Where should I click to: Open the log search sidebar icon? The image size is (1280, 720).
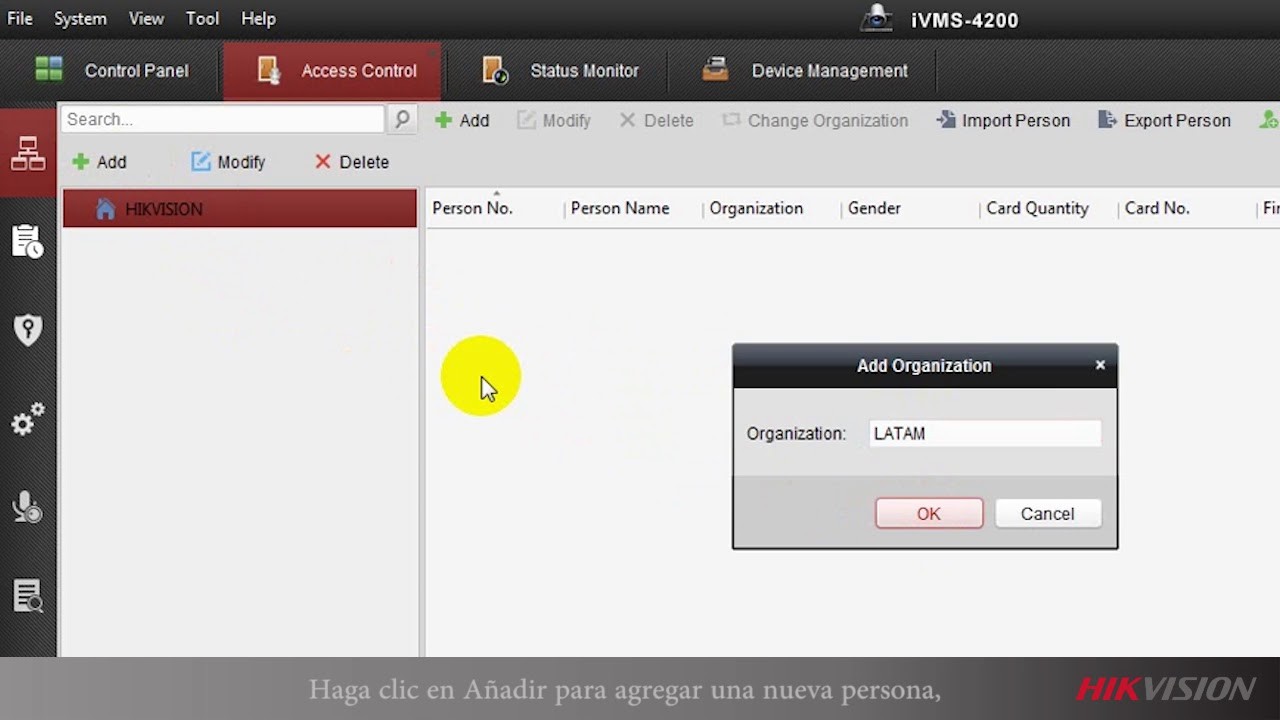tap(28, 595)
